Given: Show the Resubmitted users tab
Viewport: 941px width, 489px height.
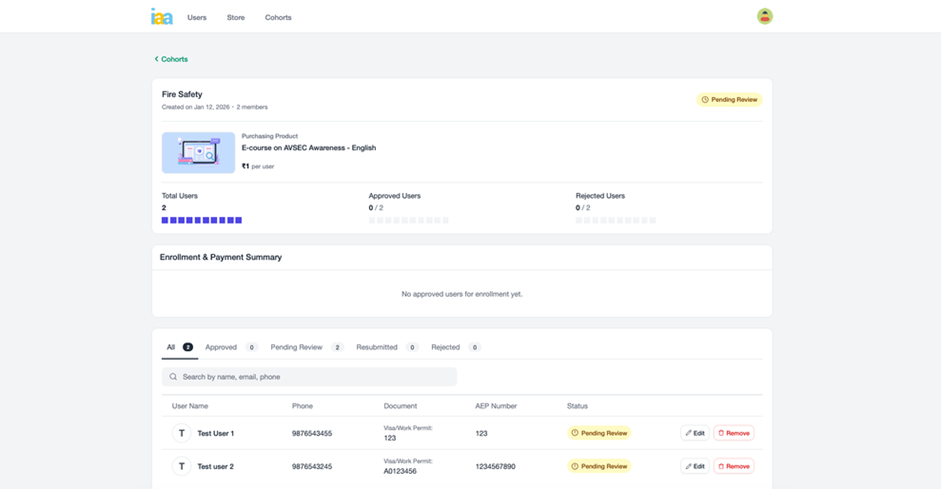Looking at the screenshot, I should tap(376, 347).
